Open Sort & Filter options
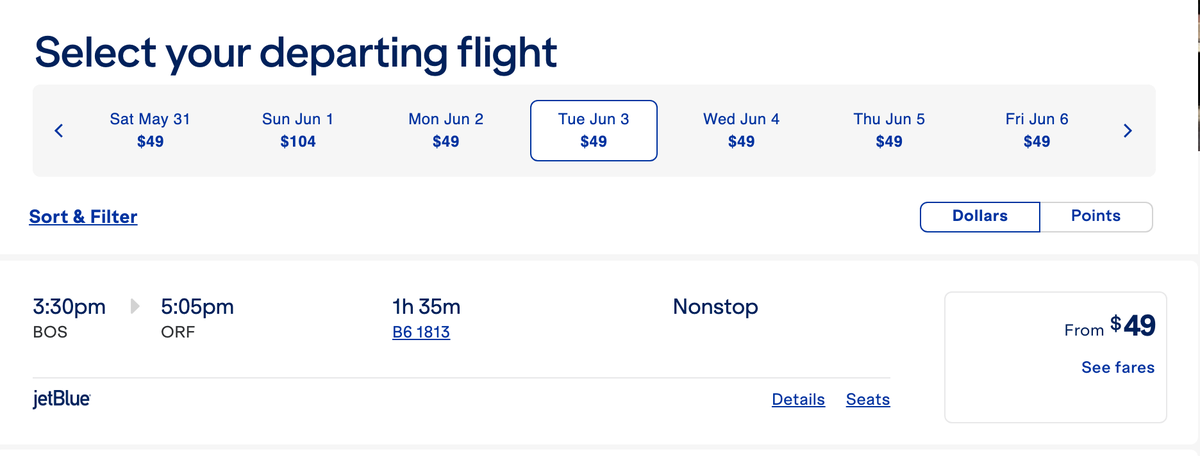 coord(83,216)
